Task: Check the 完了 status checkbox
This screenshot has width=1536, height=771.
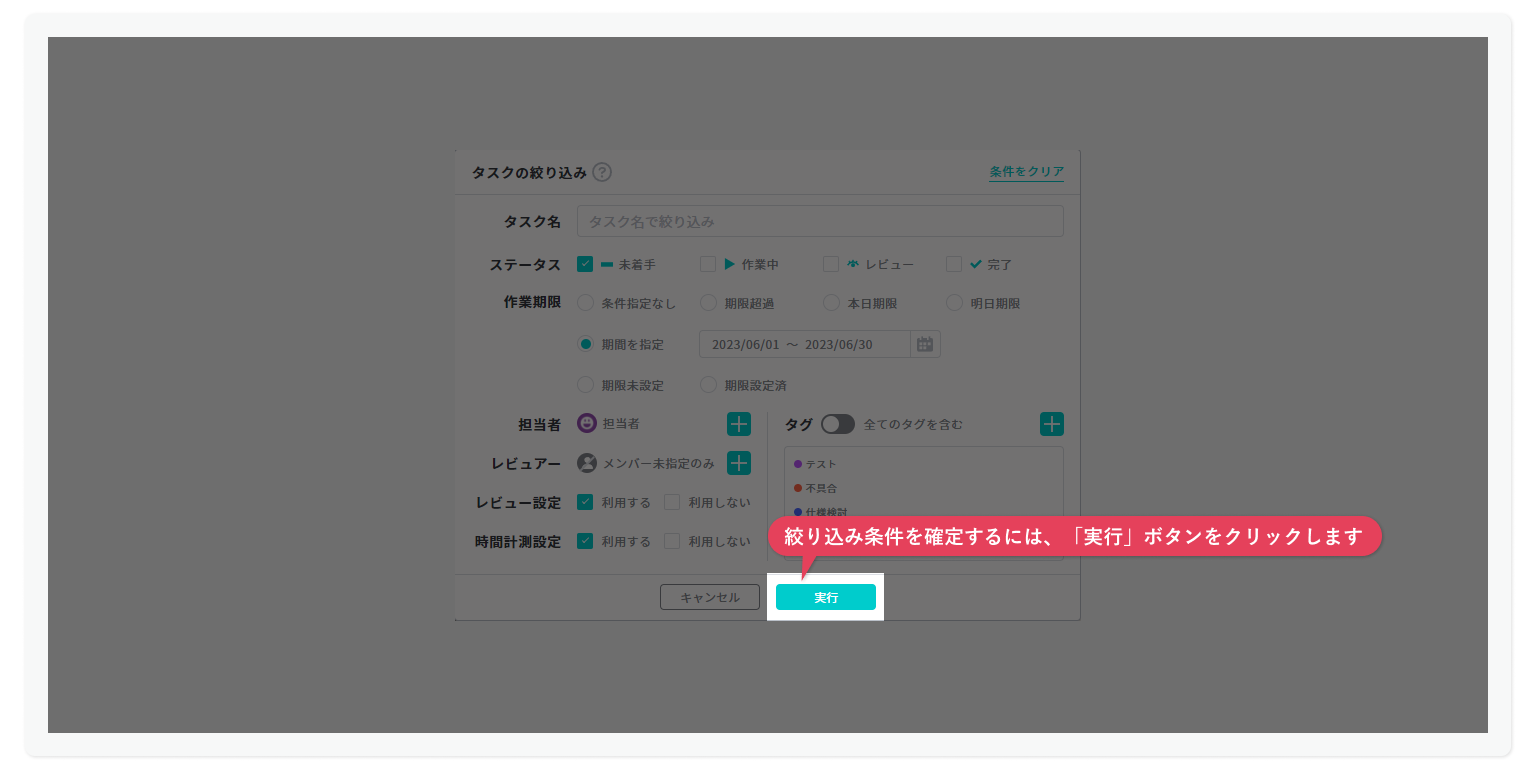Action: point(953,264)
